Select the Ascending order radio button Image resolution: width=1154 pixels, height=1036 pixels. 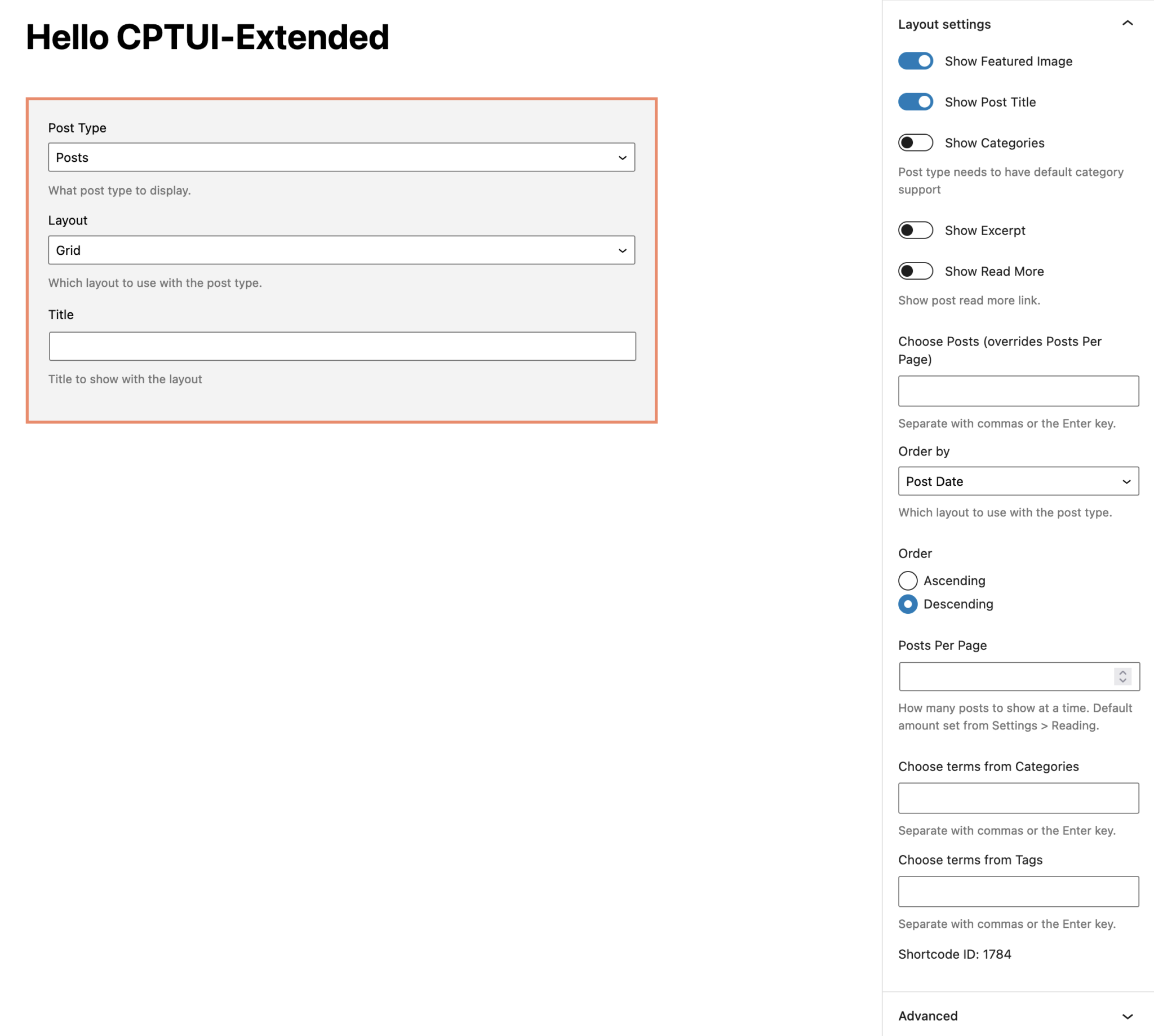(x=908, y=581)
